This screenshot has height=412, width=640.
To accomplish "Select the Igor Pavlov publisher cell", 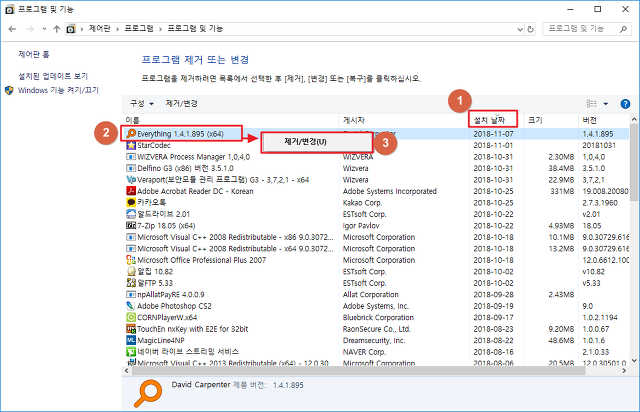I will 361,225.
